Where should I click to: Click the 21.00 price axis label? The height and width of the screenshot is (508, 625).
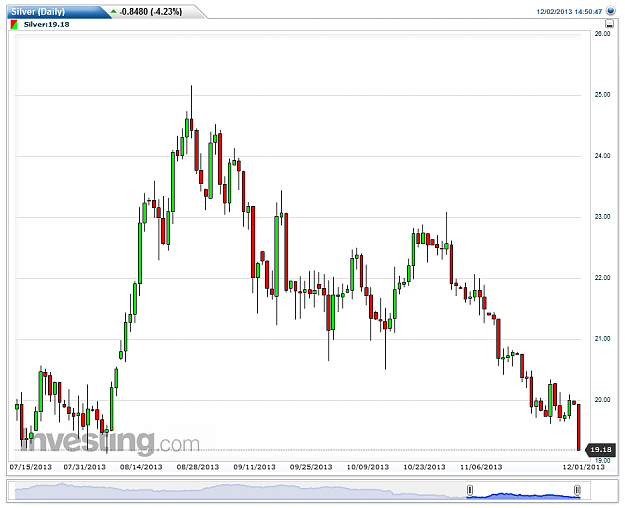tap(602, 339)
